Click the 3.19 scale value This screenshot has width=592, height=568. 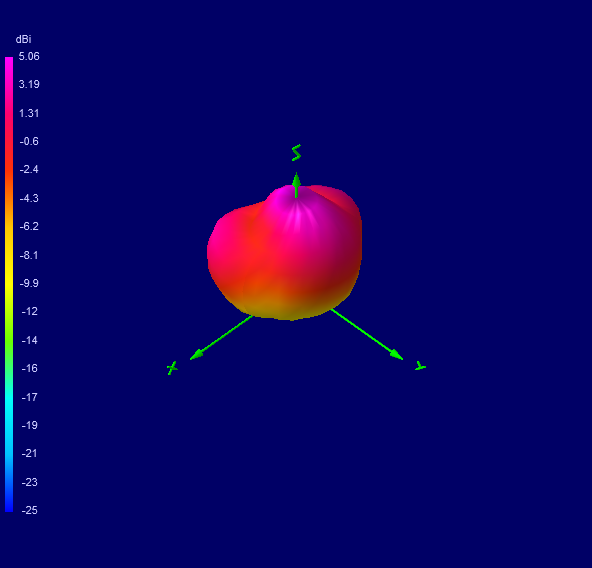click(29, 84)
